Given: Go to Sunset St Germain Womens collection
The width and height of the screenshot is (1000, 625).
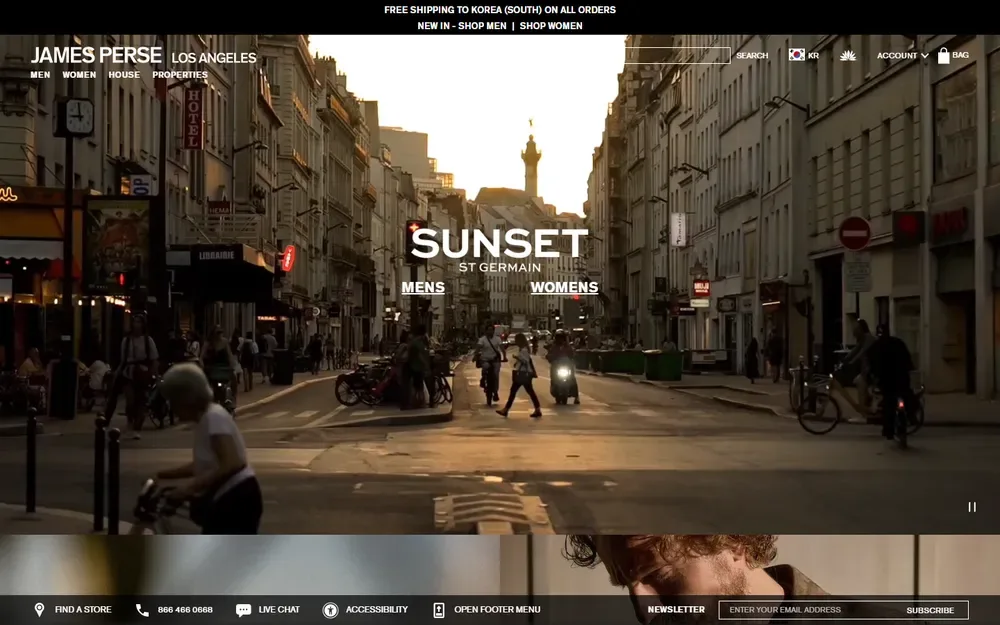Looking at the screenshot, I should coord(564,288).
